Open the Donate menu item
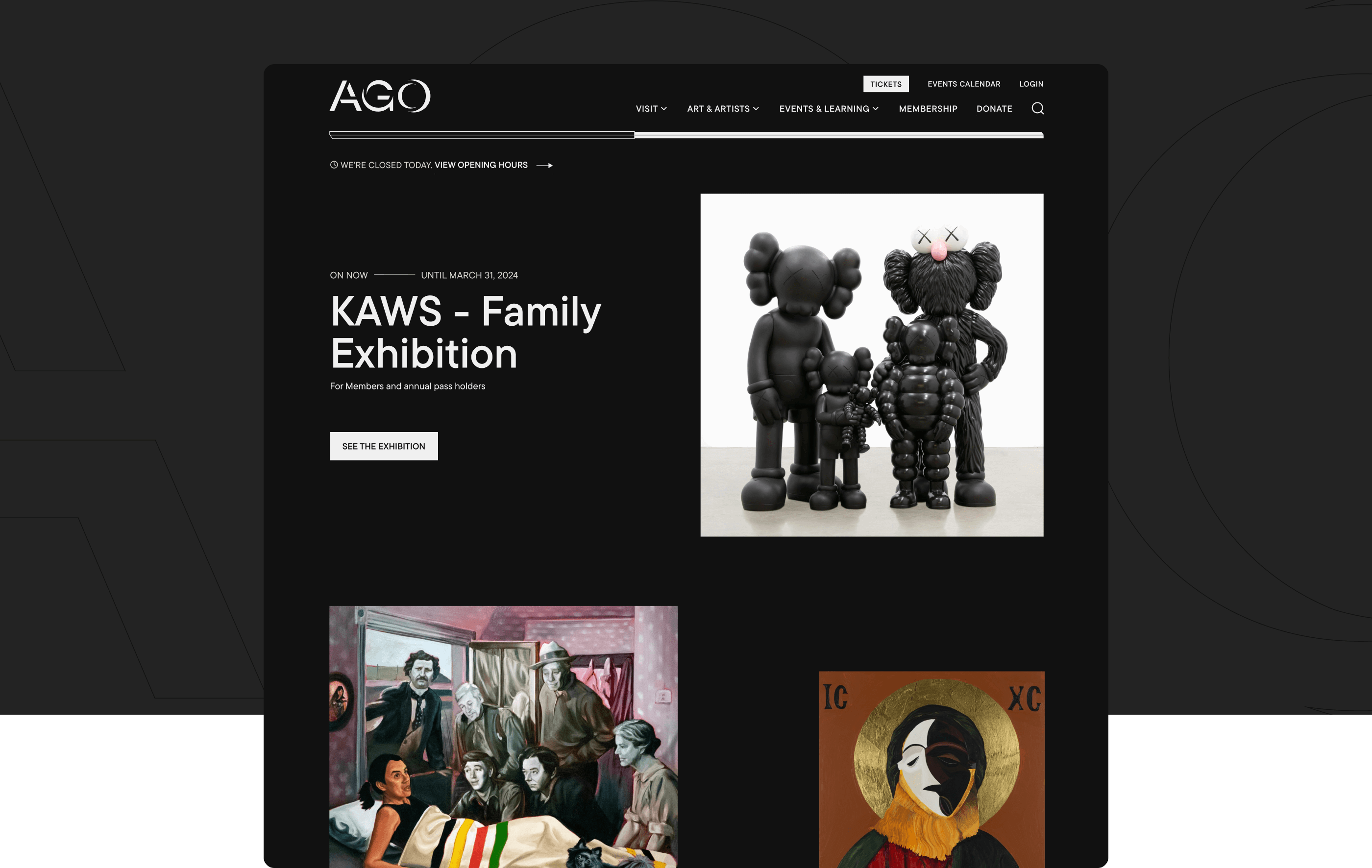The height and width of the screenshot is (868, 1372). 994,109
